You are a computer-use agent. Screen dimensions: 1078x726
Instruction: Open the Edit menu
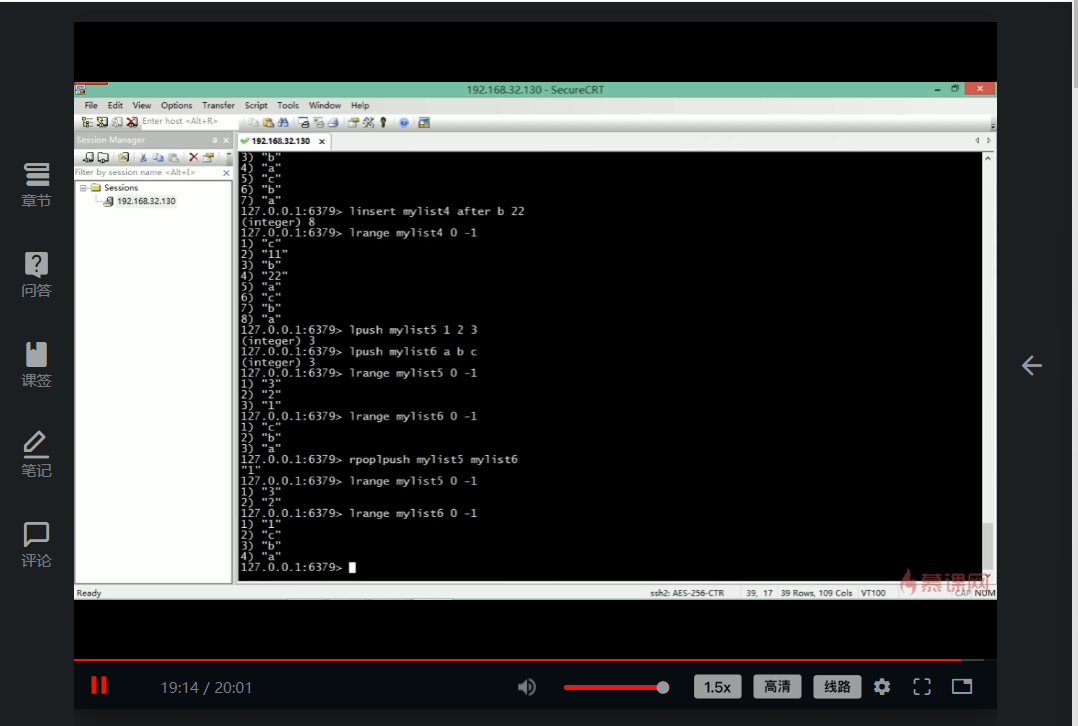[x=115, y=105]
